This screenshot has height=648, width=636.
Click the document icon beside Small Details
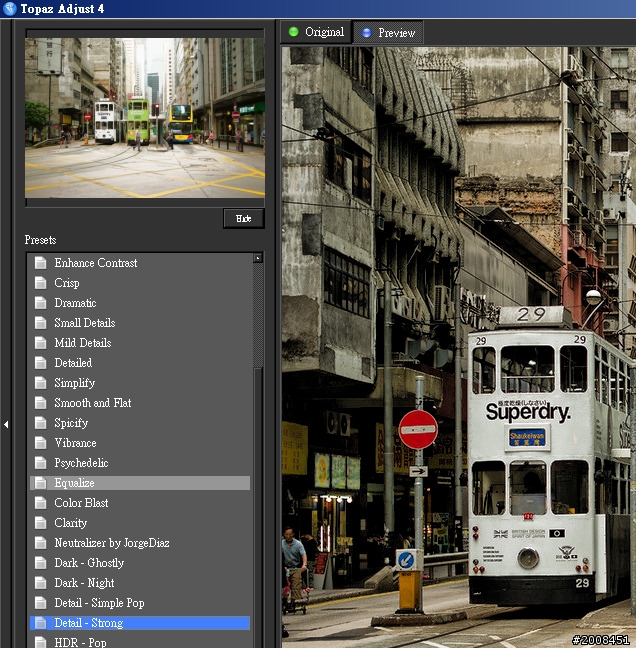[x=40, y=323]
